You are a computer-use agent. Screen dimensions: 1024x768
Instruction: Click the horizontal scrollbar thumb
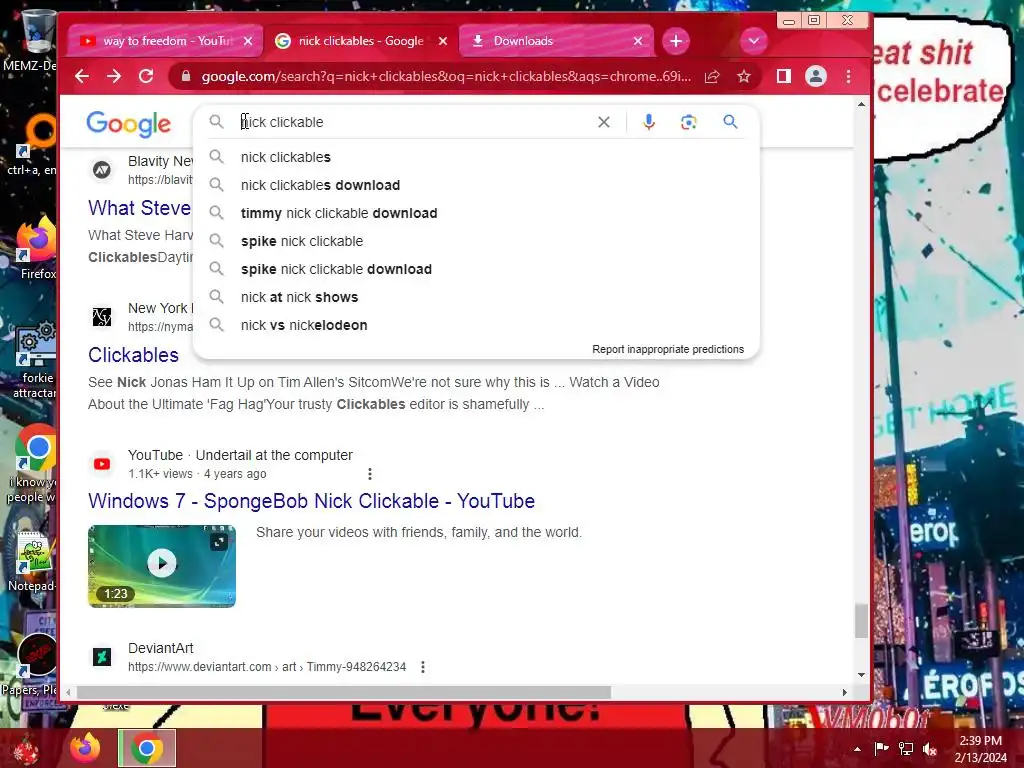(x=344, y=692)
